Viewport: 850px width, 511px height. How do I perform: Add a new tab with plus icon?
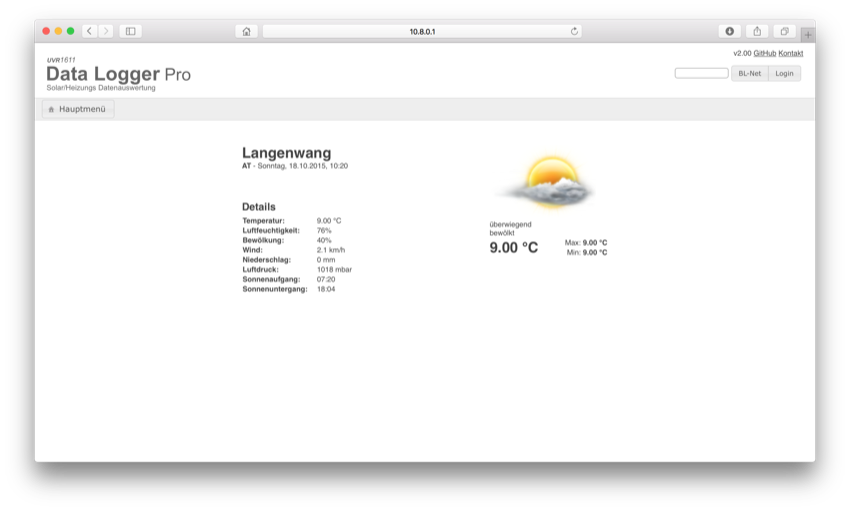tap(808, 35)
